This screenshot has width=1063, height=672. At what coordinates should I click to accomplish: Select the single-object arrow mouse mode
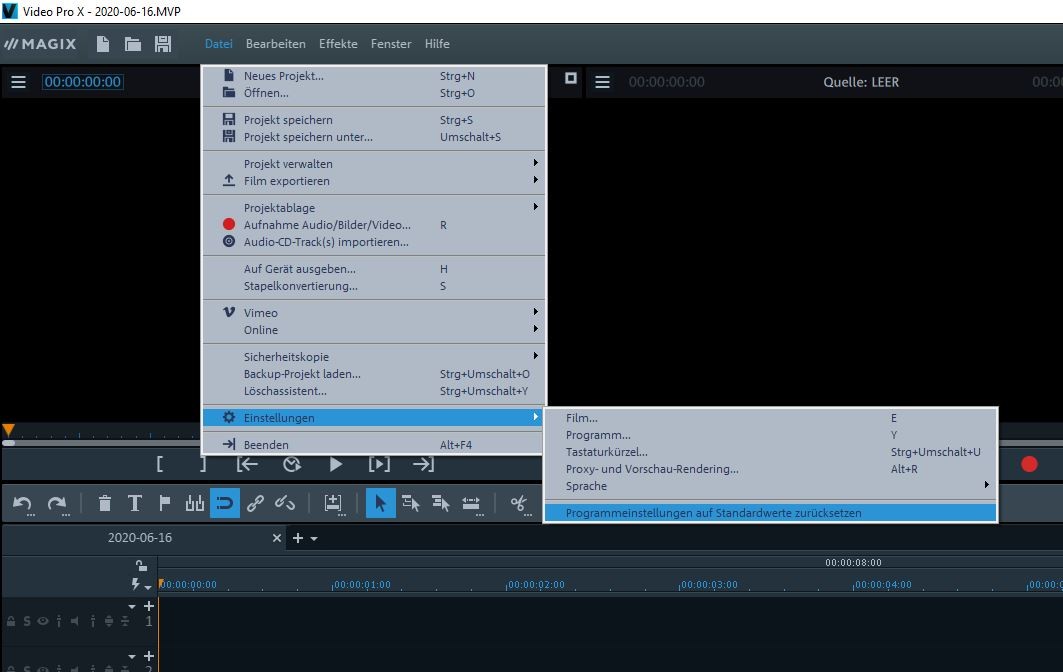[380, 503]
